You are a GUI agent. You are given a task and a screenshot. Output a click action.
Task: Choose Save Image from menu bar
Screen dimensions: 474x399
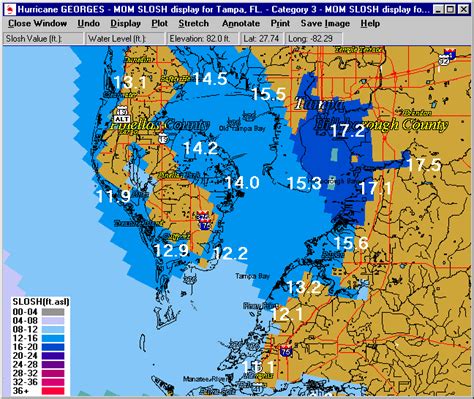(x=325, y=23)
